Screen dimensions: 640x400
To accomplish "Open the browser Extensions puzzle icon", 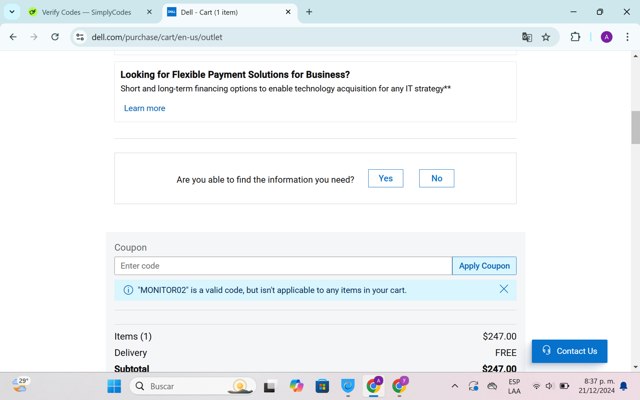I will tap(575, 37).
